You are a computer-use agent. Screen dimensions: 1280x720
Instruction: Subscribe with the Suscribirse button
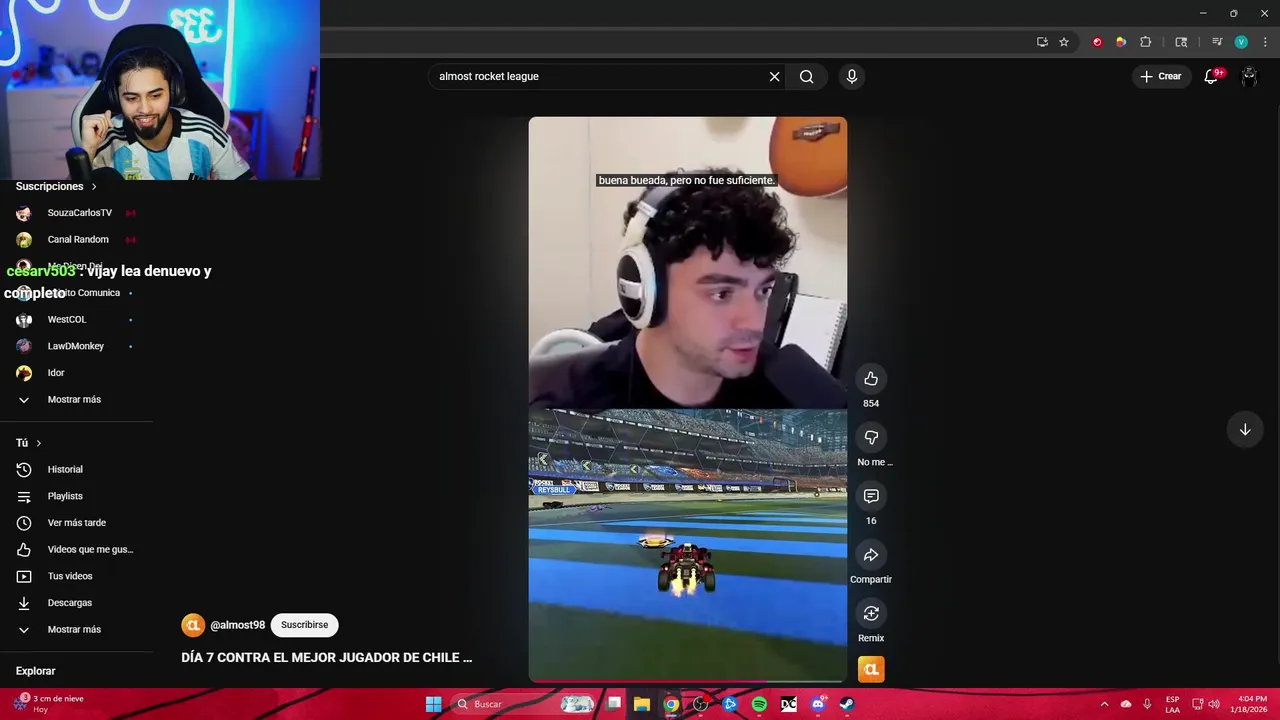304,625
